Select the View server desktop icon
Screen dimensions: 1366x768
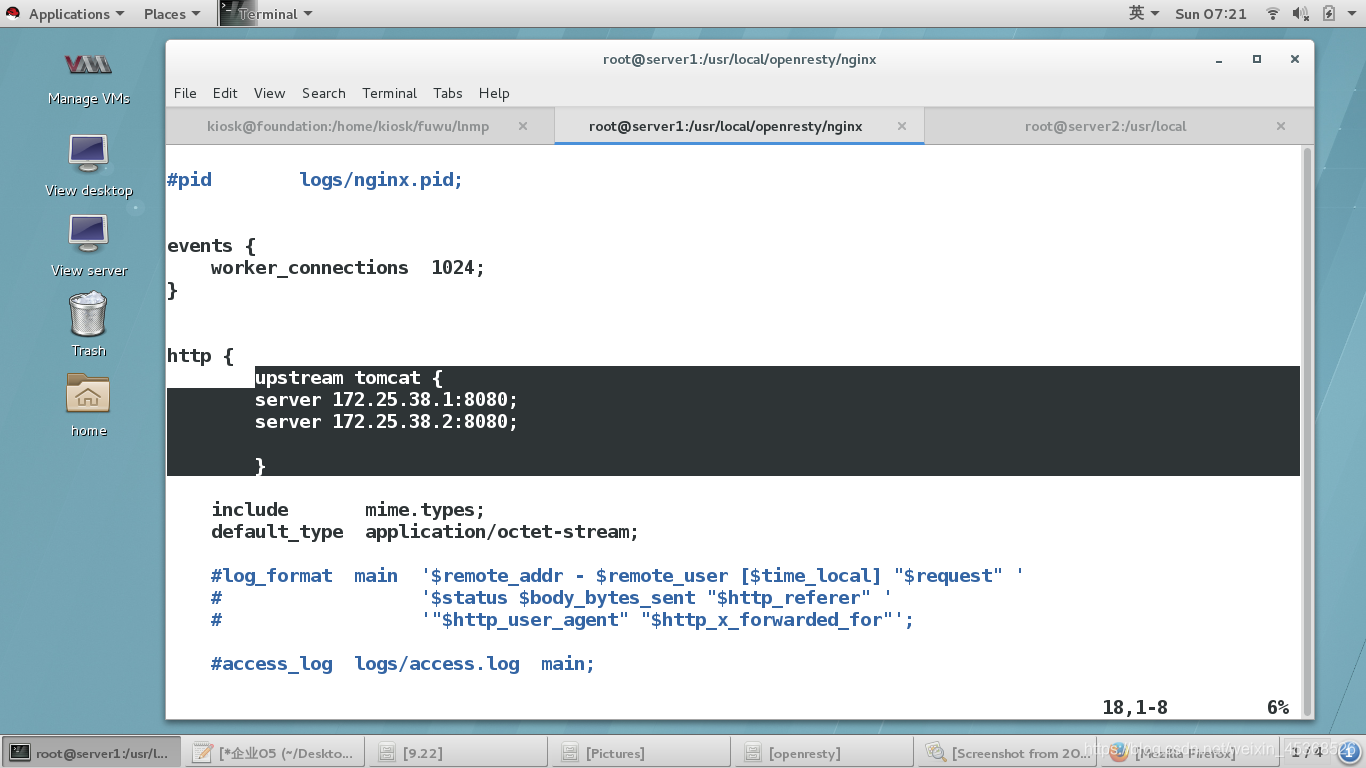point(88,234)
